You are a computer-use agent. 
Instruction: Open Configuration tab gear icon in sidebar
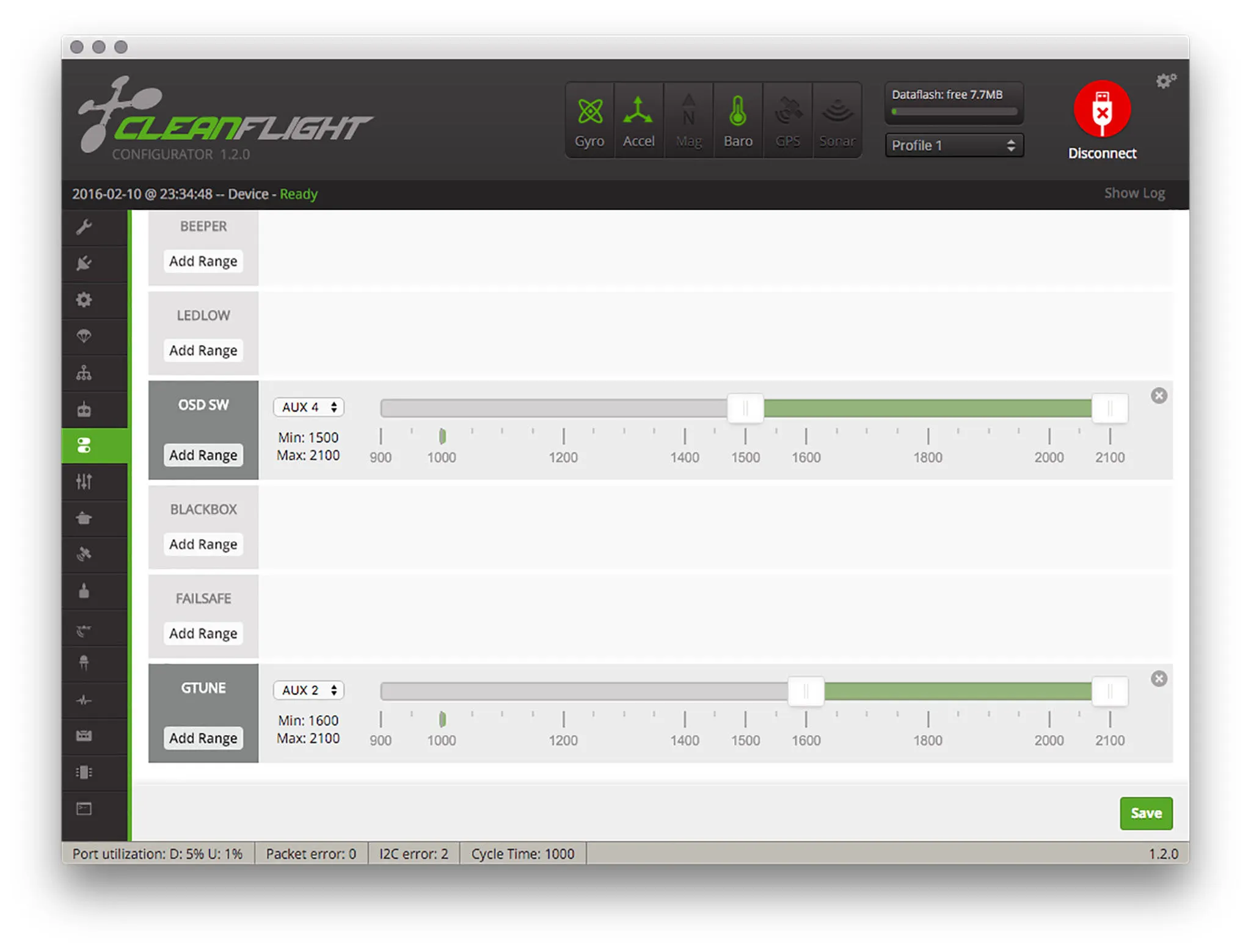[84, 300]
